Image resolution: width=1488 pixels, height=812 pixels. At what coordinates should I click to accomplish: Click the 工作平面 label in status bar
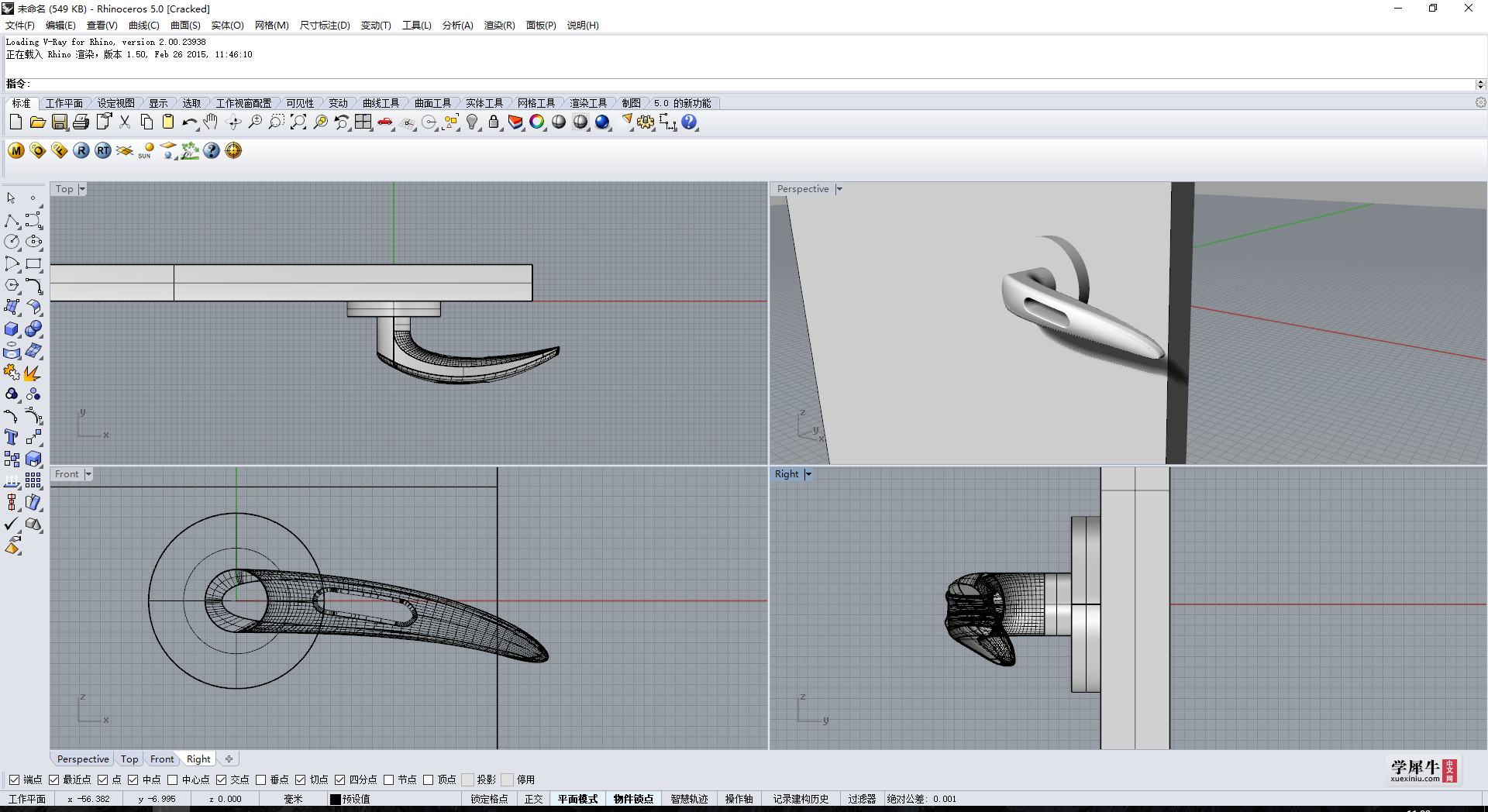click(x=27, y=799)
